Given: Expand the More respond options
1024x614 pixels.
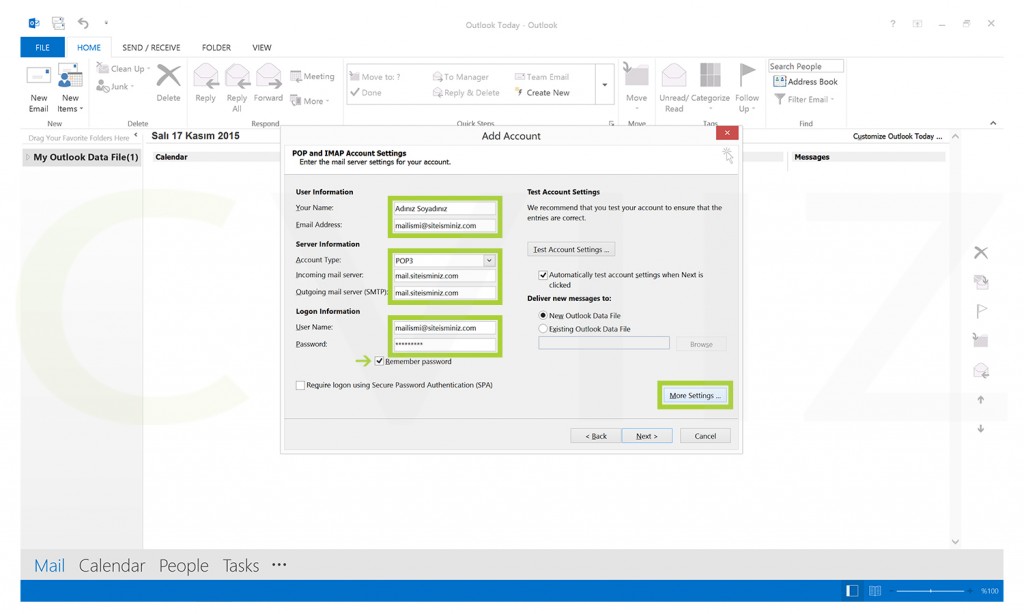Looking at the screenshot, I should (310, 101).
